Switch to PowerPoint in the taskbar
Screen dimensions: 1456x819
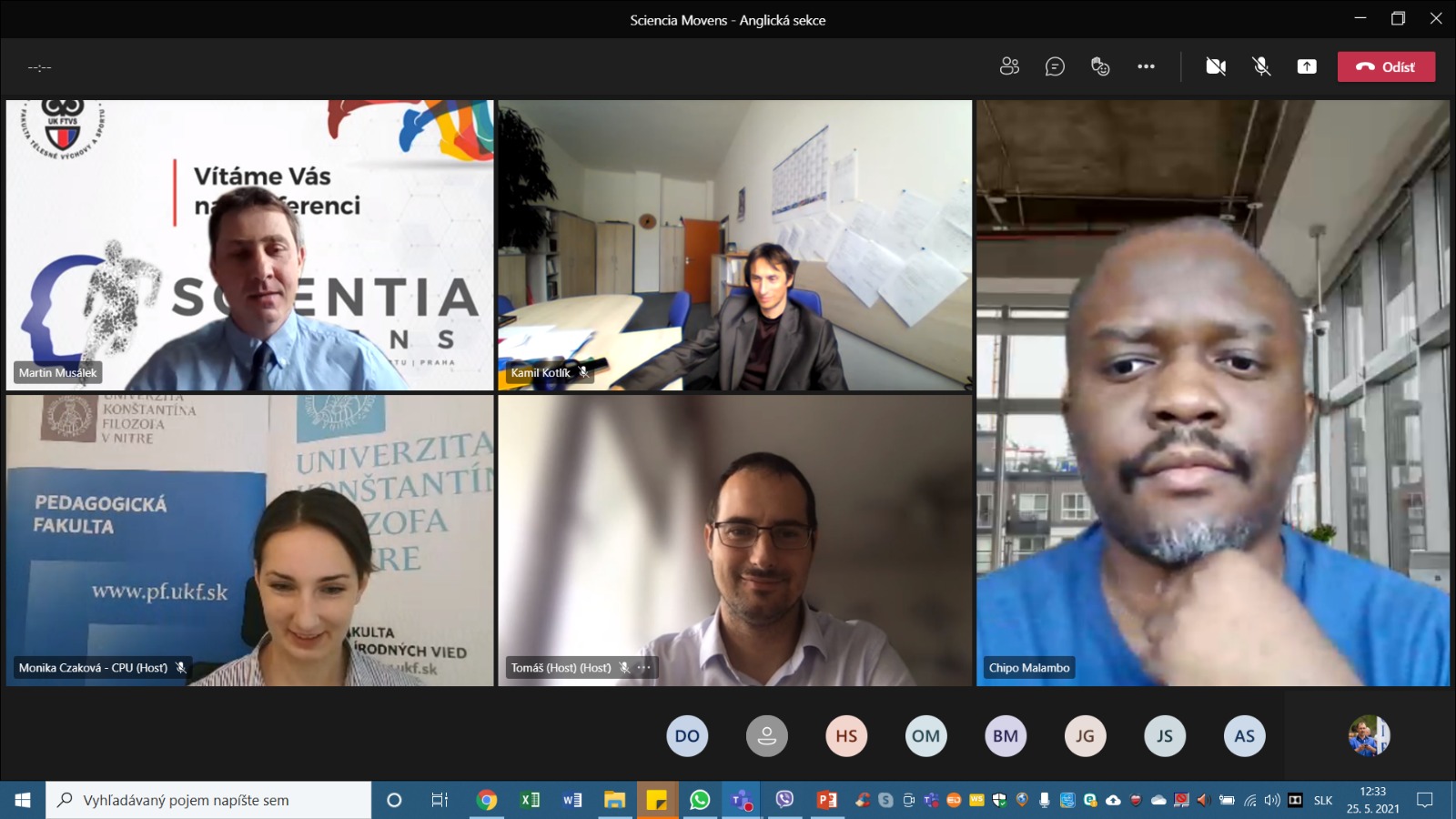[827, 800]
